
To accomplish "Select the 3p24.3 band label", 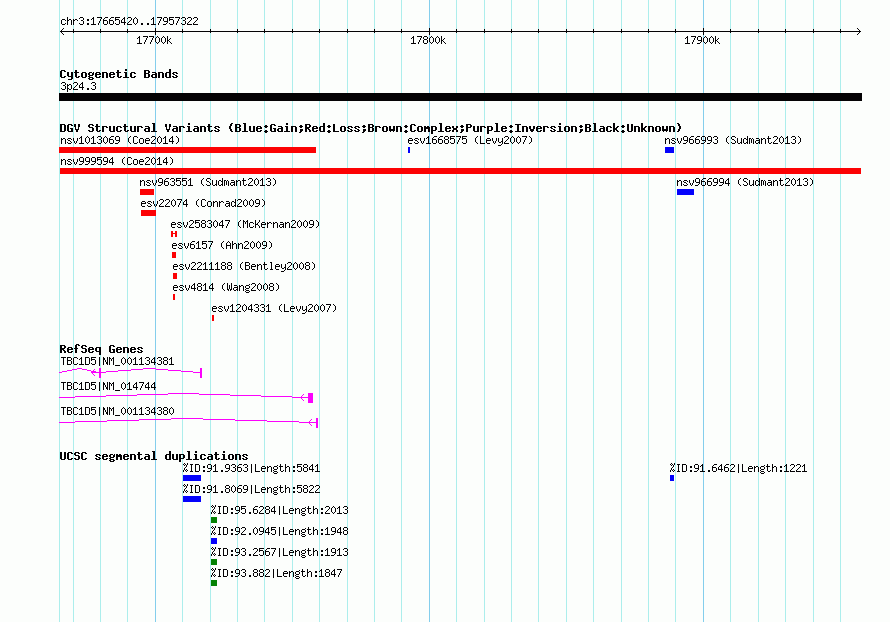I will [x=78, y=86].
